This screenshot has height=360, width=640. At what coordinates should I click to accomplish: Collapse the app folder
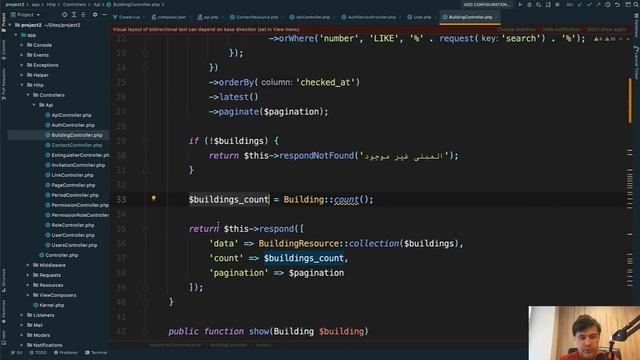pyautogui.click(x=16, y=35)
